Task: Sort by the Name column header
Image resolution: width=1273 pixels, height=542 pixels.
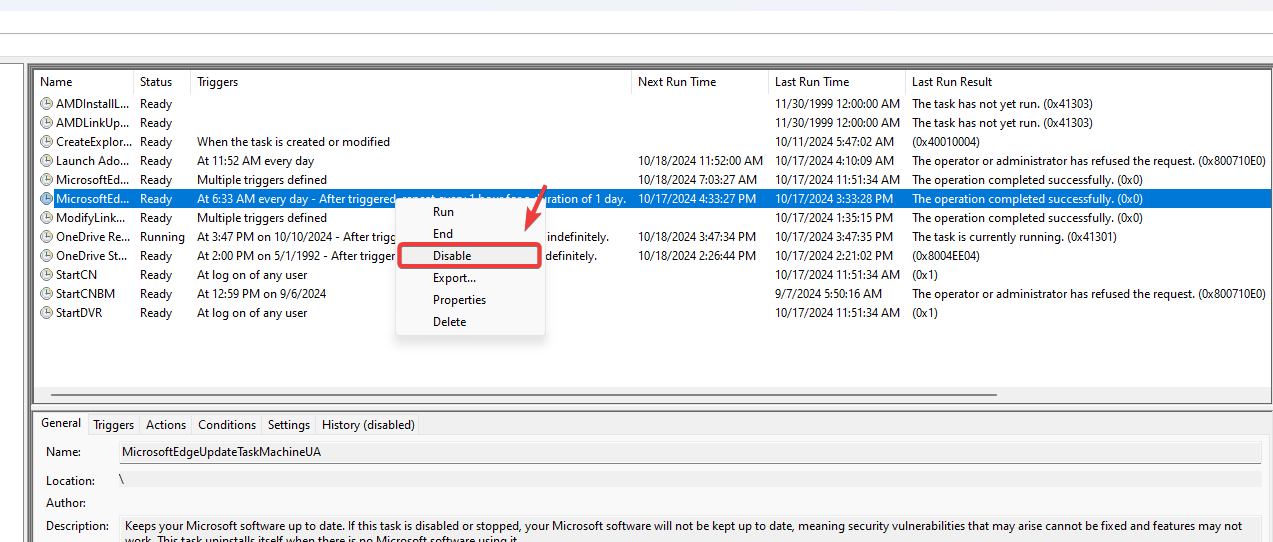Action: (84, 82)
